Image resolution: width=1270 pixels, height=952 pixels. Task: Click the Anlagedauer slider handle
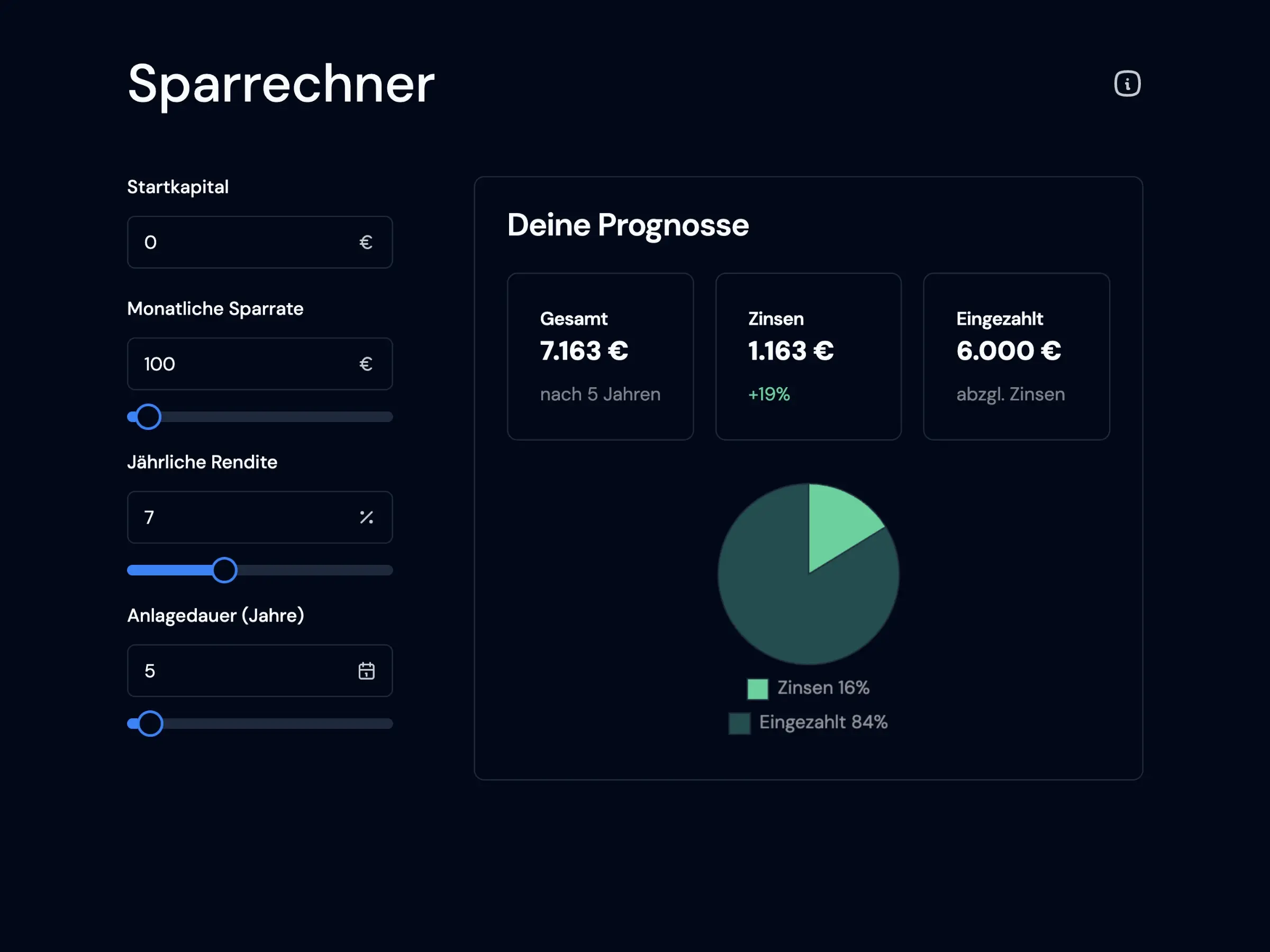(x=150, y=724)
